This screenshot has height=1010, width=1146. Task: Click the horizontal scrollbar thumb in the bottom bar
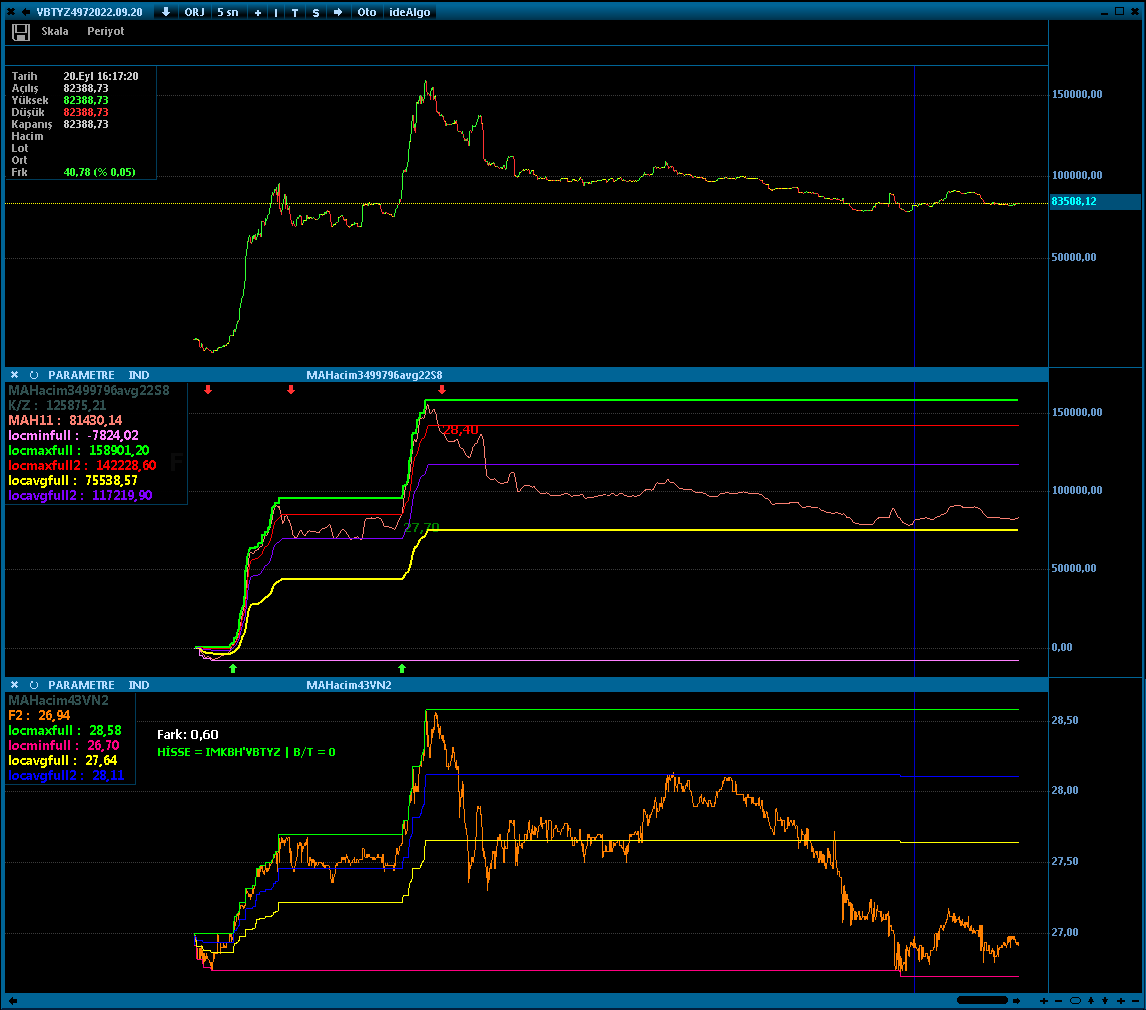pos(982,1000)
